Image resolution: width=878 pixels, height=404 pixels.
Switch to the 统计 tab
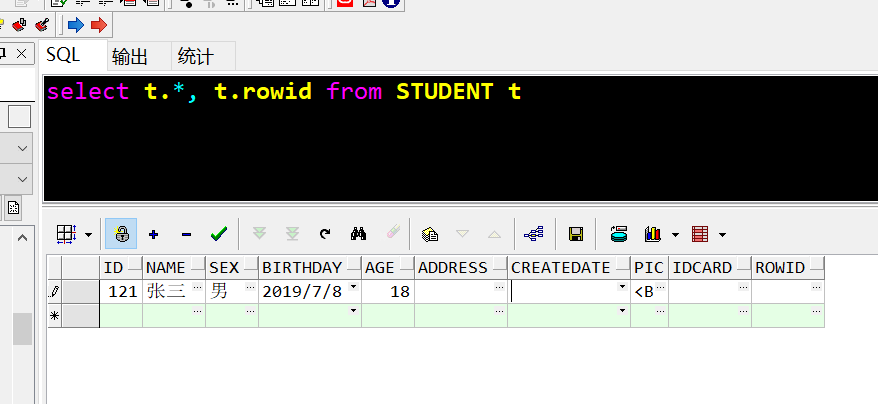tap(195, 57)
